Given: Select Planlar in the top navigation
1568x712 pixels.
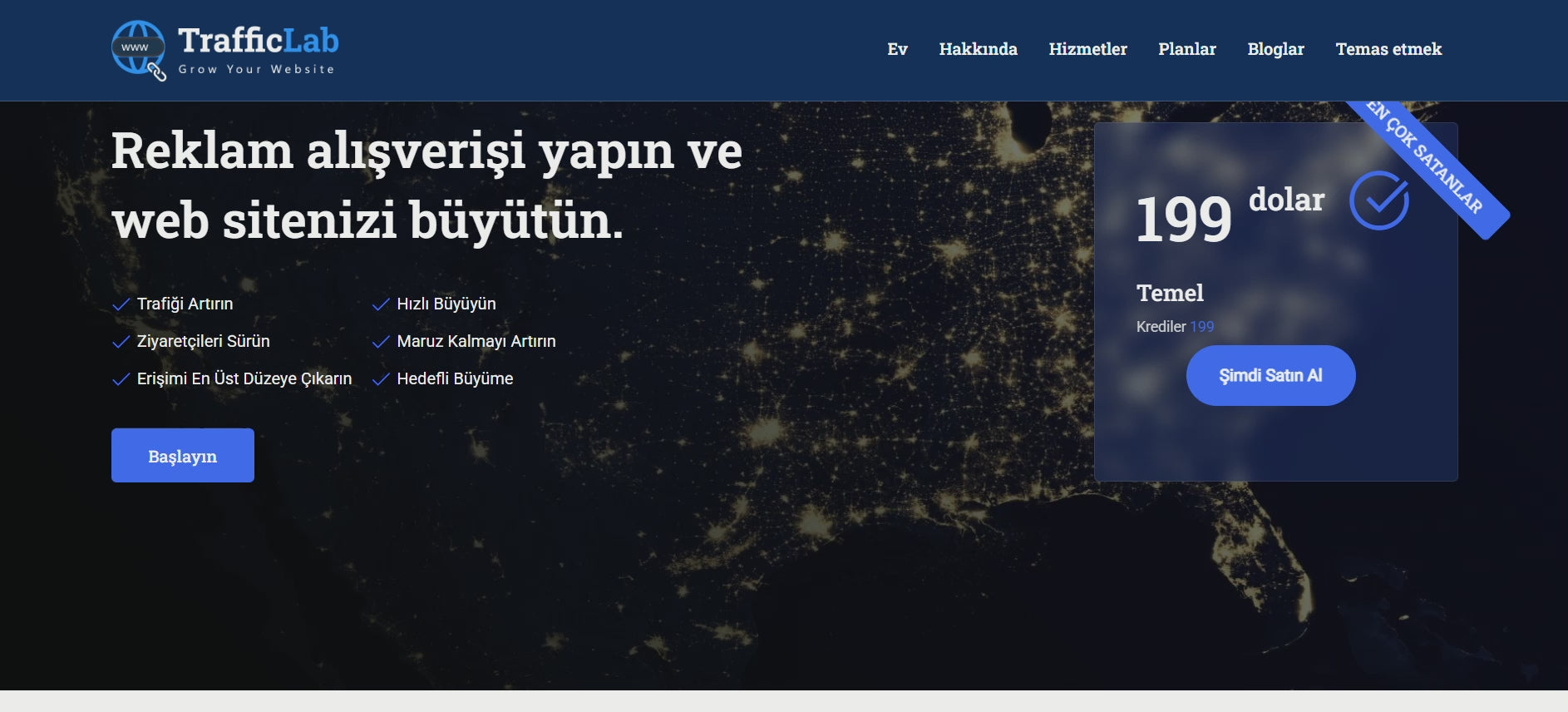Looking at the screenshot, I should [x=1186, y=49].
